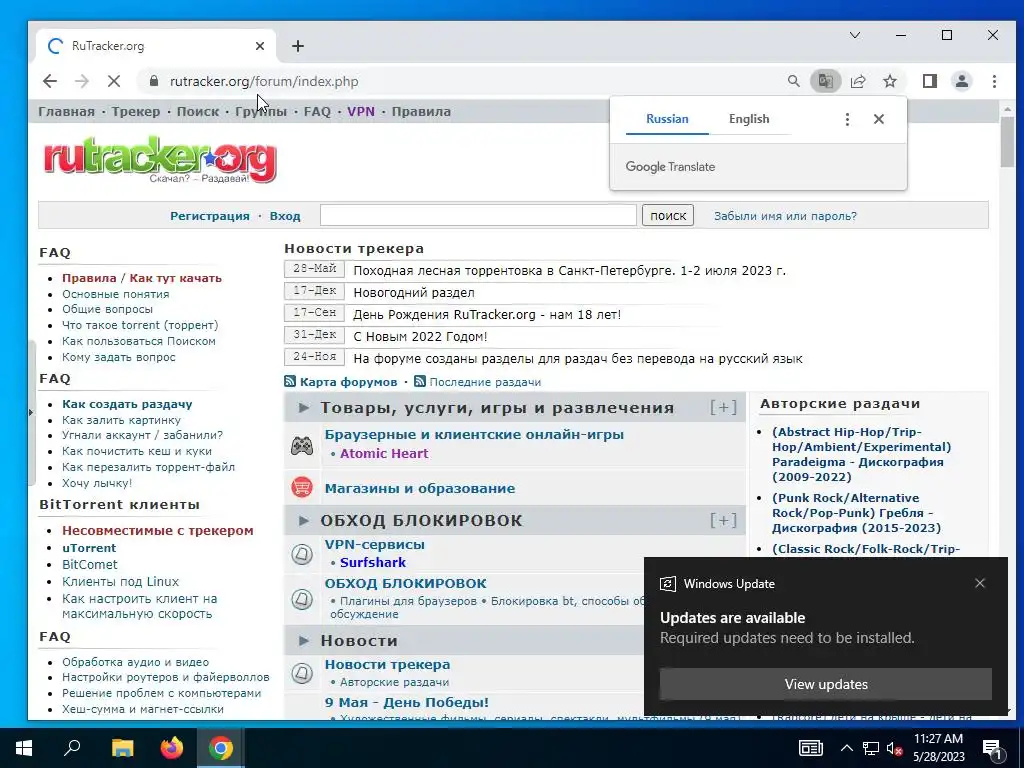Click the Регистрация link
The image size is (1024, 768).
point(210,216)
